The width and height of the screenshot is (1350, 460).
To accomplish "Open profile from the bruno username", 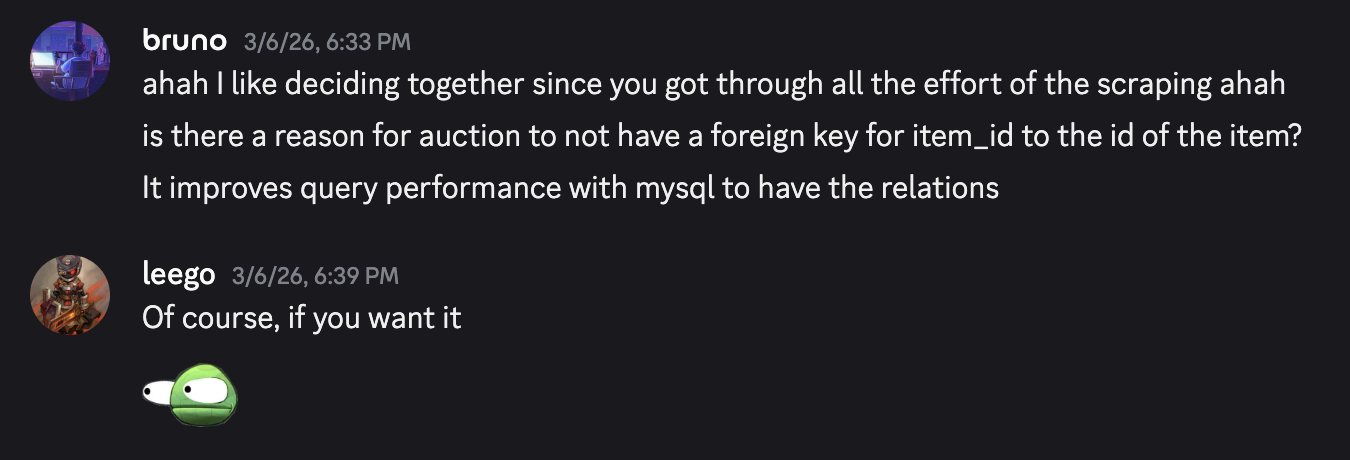I will (x=184, y=41).
